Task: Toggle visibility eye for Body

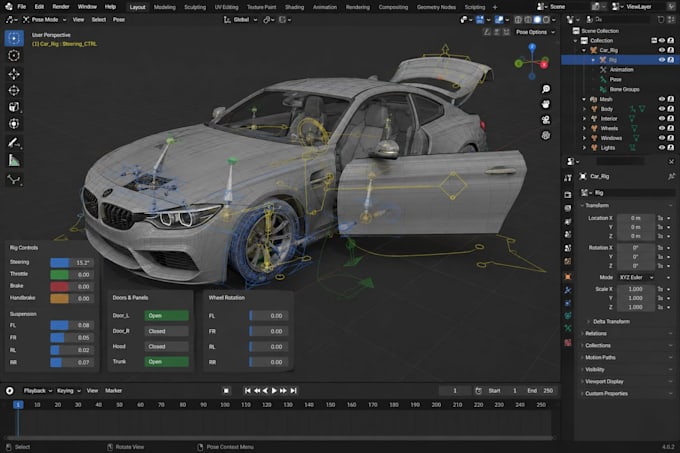Action: pyautogui.click(x=662, y=109)
